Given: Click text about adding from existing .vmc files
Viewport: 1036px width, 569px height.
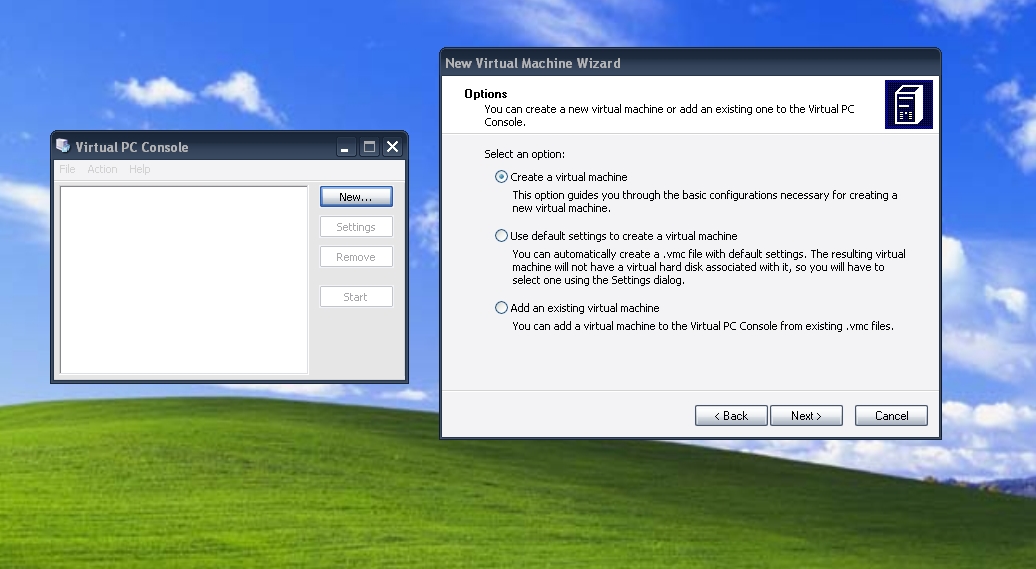Looking at the screenshot, I should [703, 326].
